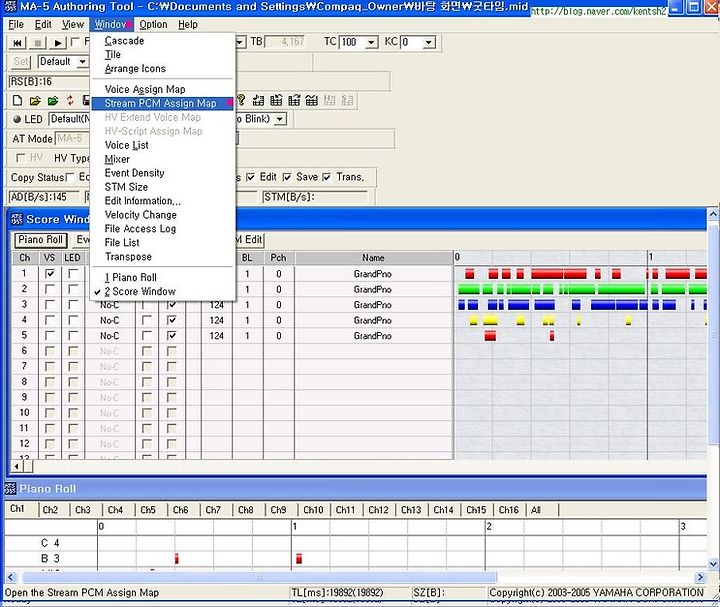Start playback with the play button
This screenshot has height=607, width=720.
[x=58, y=43]
